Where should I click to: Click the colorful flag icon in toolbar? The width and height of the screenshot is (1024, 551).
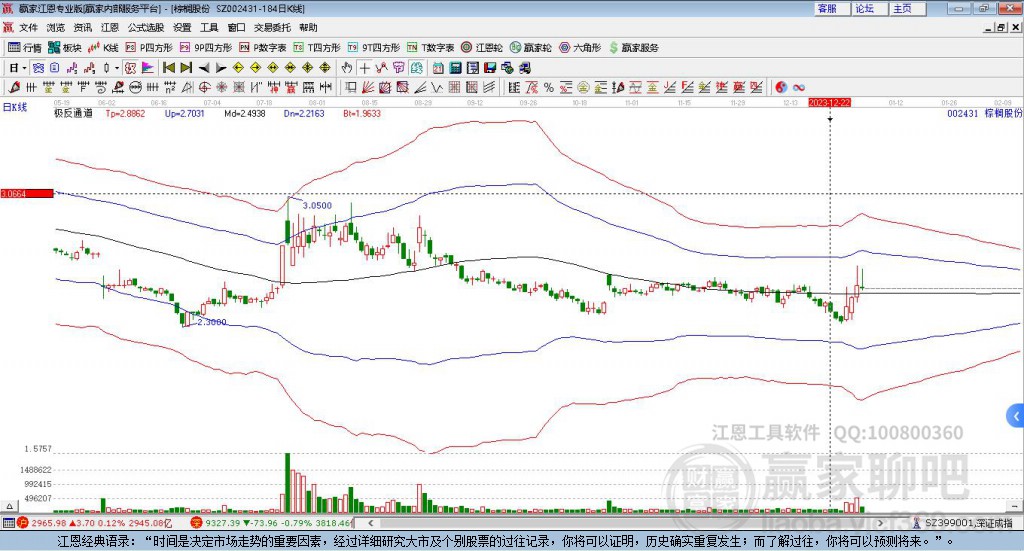click(x=148, y=68)
